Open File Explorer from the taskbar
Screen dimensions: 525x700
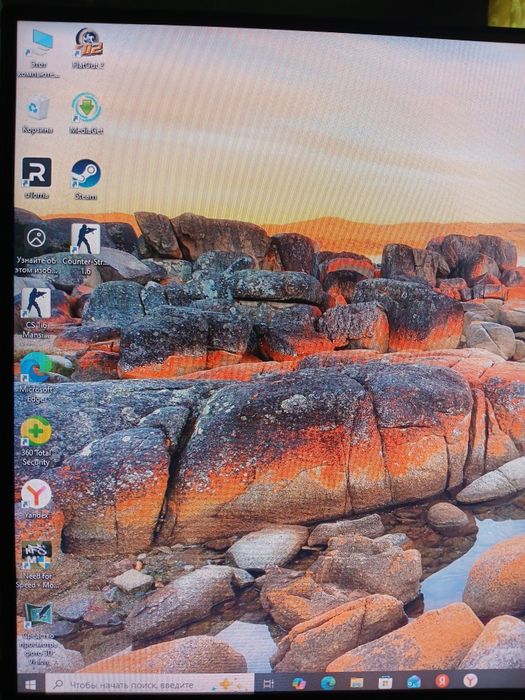[357, 682]
